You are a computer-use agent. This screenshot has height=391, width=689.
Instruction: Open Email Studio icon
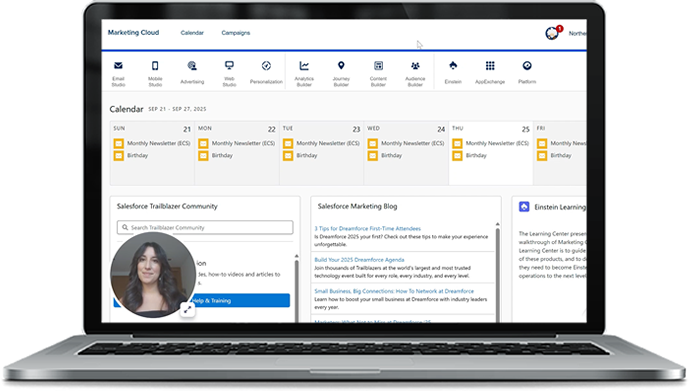click(118, 66)
